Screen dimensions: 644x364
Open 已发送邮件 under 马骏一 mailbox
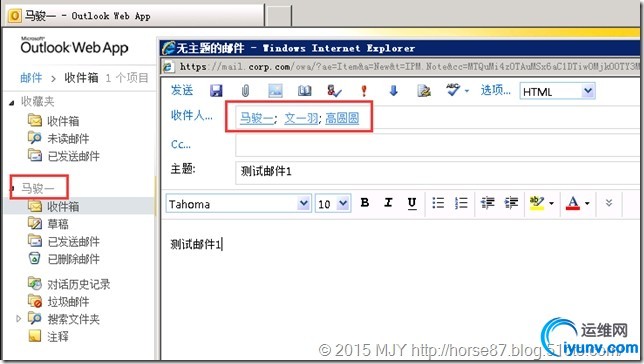tap(74, 242)
